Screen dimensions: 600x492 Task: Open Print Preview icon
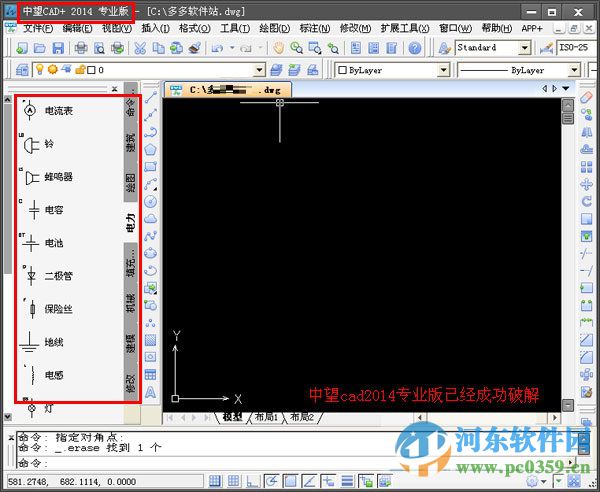point(99,48)
